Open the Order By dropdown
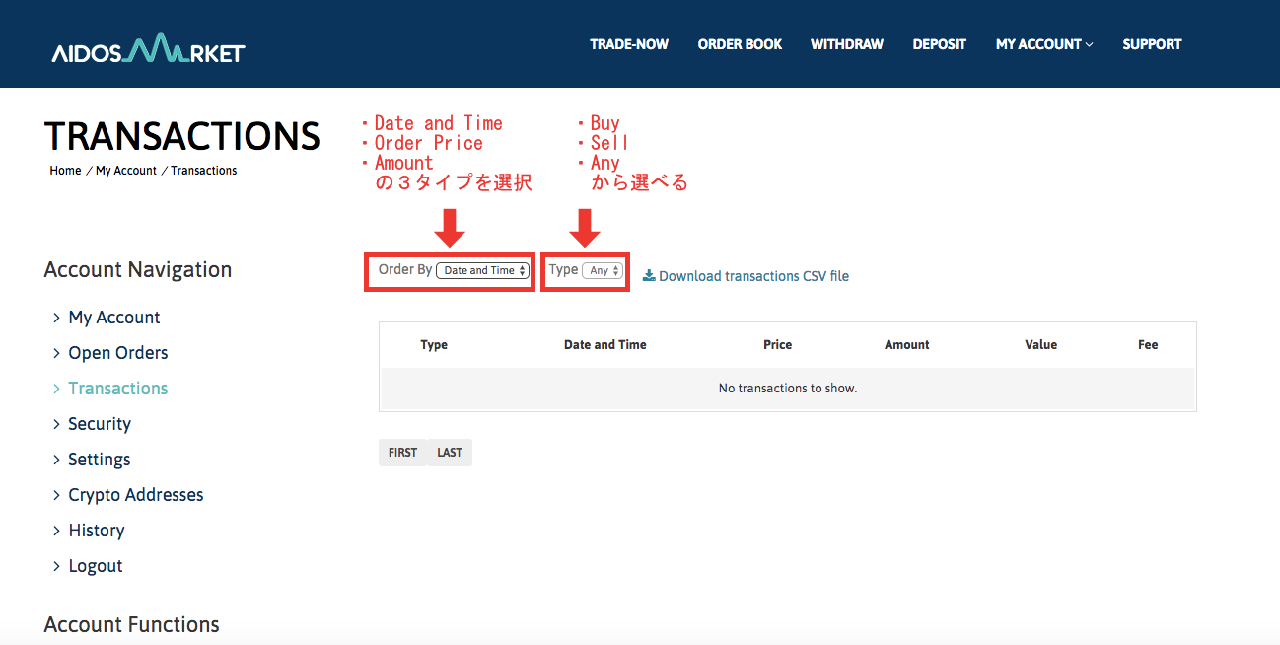The height and width of the screenshot is (645, 1280). click(483, 270)
